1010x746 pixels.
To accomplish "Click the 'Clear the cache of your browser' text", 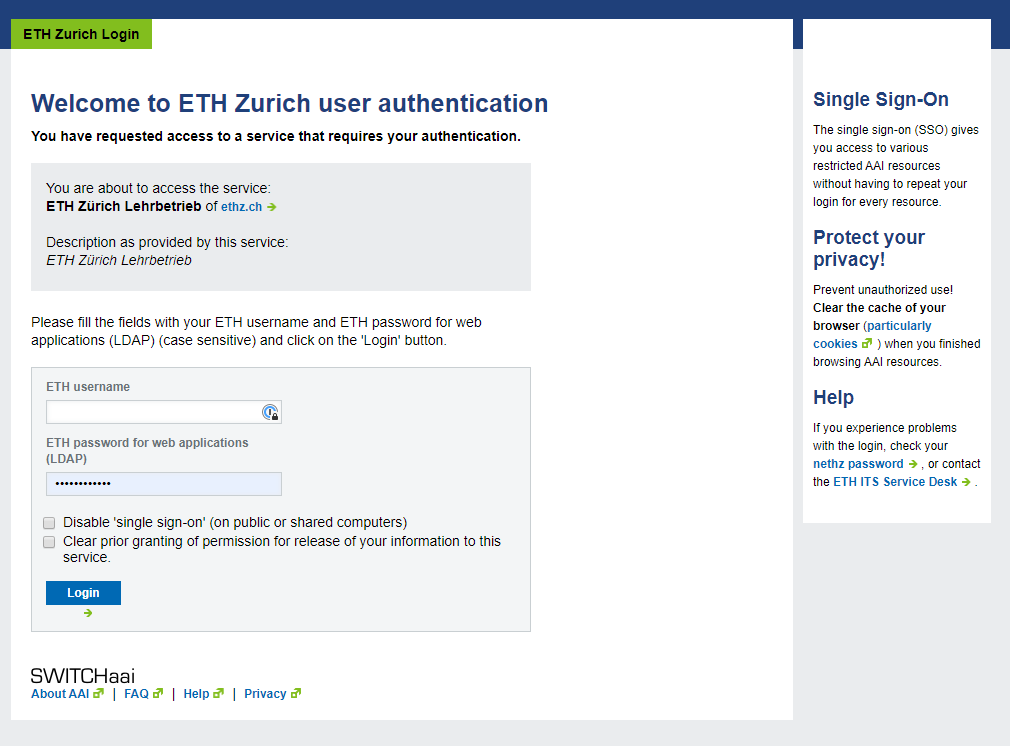I will (879, 316).
